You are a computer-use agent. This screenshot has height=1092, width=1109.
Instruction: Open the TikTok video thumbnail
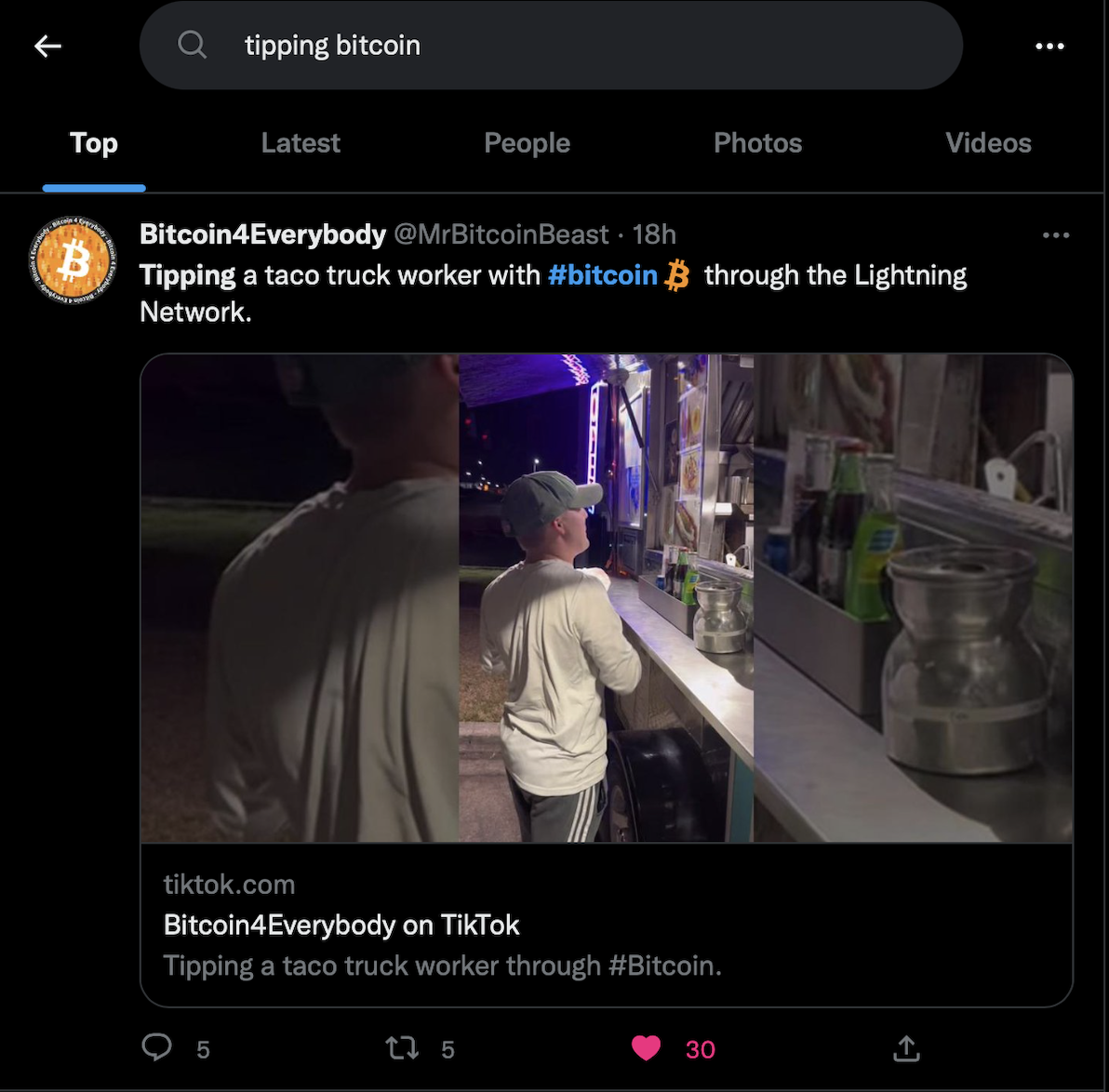[606, 598]
